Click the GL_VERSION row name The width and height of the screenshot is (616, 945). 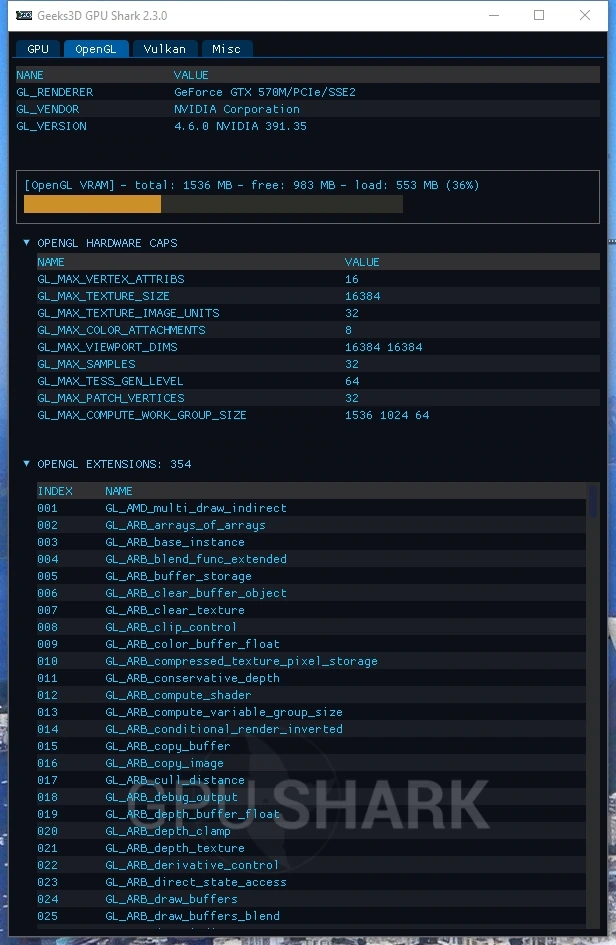click(x=51, y=126)
